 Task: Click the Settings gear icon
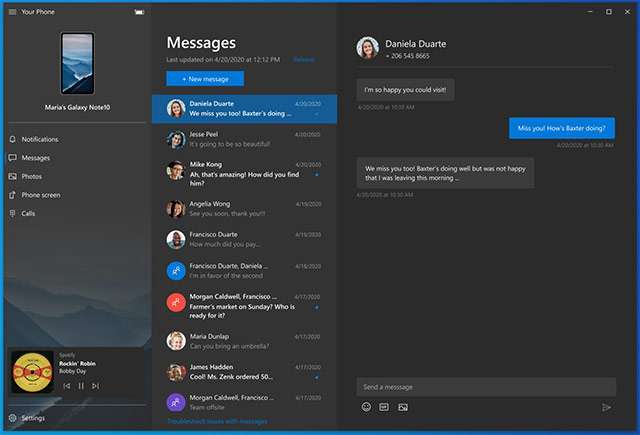(x=13, y=418)
